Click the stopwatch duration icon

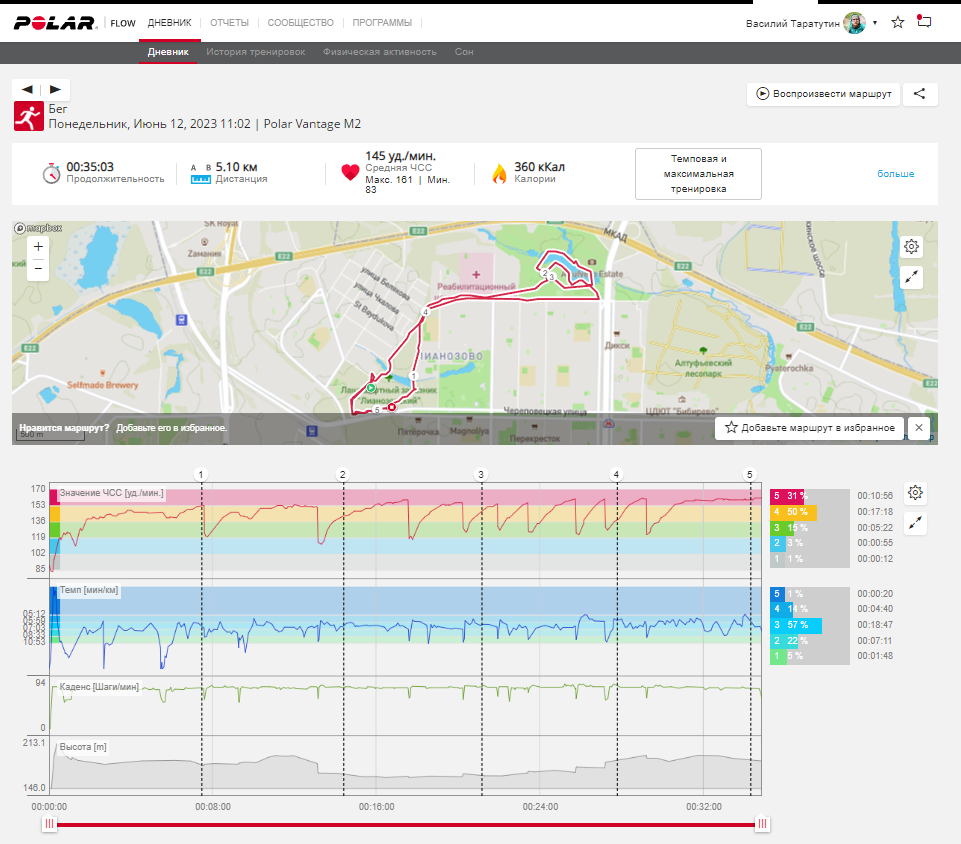[x=51, y=173]
